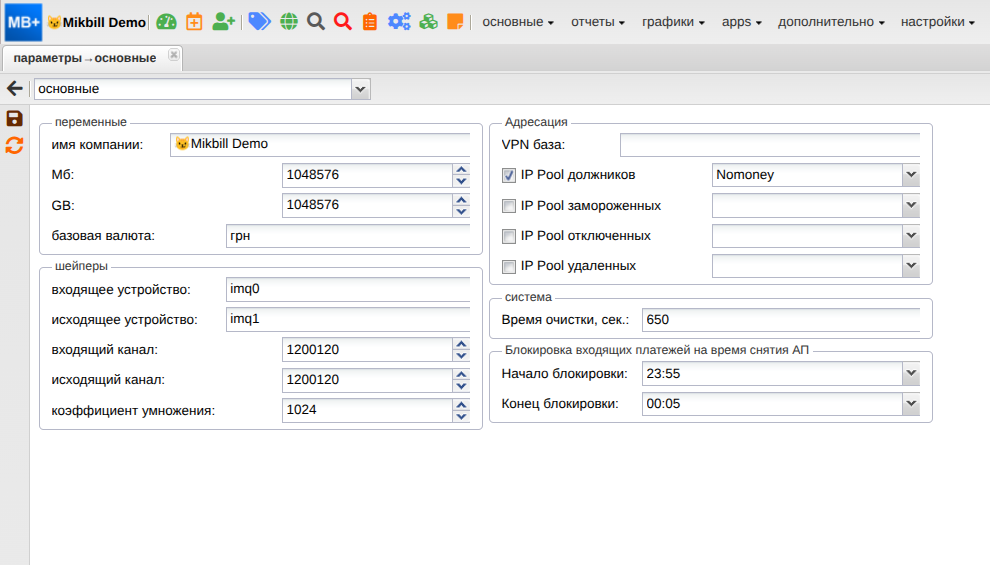This screenshot has height=565, width=990.
Task: Open the blue tags icon
Action: click(259, 22)
